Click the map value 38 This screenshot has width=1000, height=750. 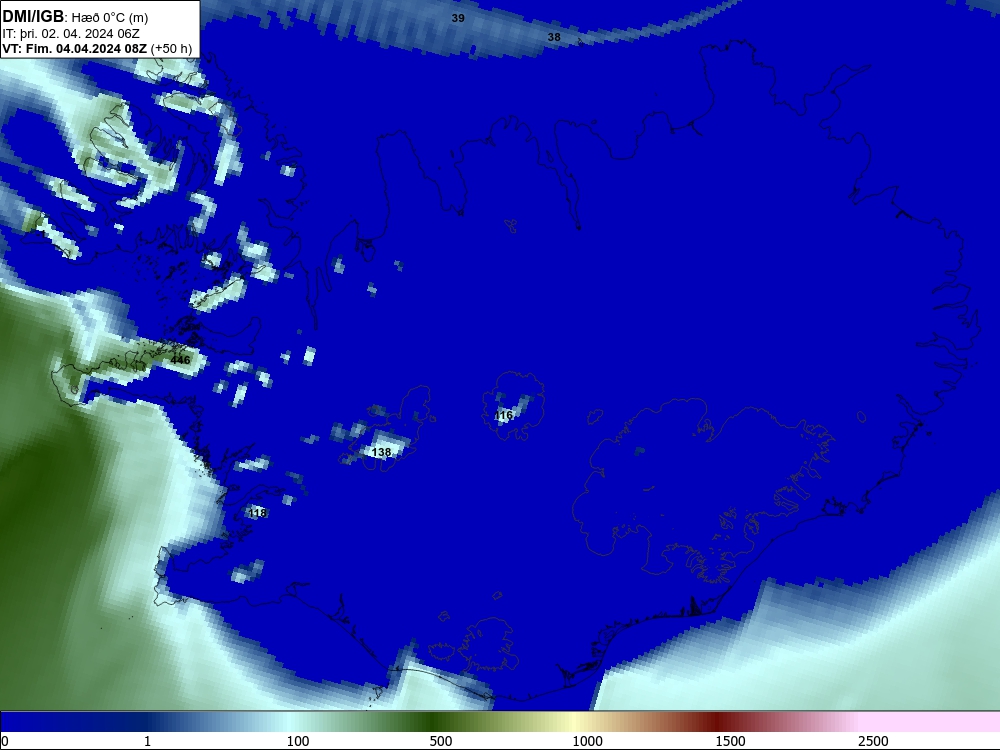pyautogui.click(x=554, y=38)
